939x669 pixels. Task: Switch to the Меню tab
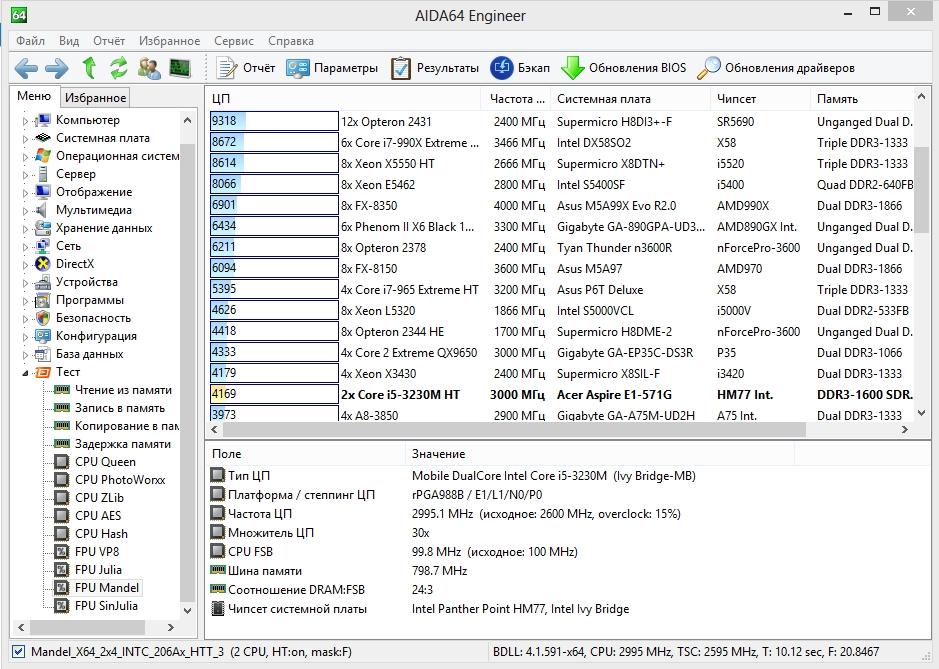(x=34, y=96)
